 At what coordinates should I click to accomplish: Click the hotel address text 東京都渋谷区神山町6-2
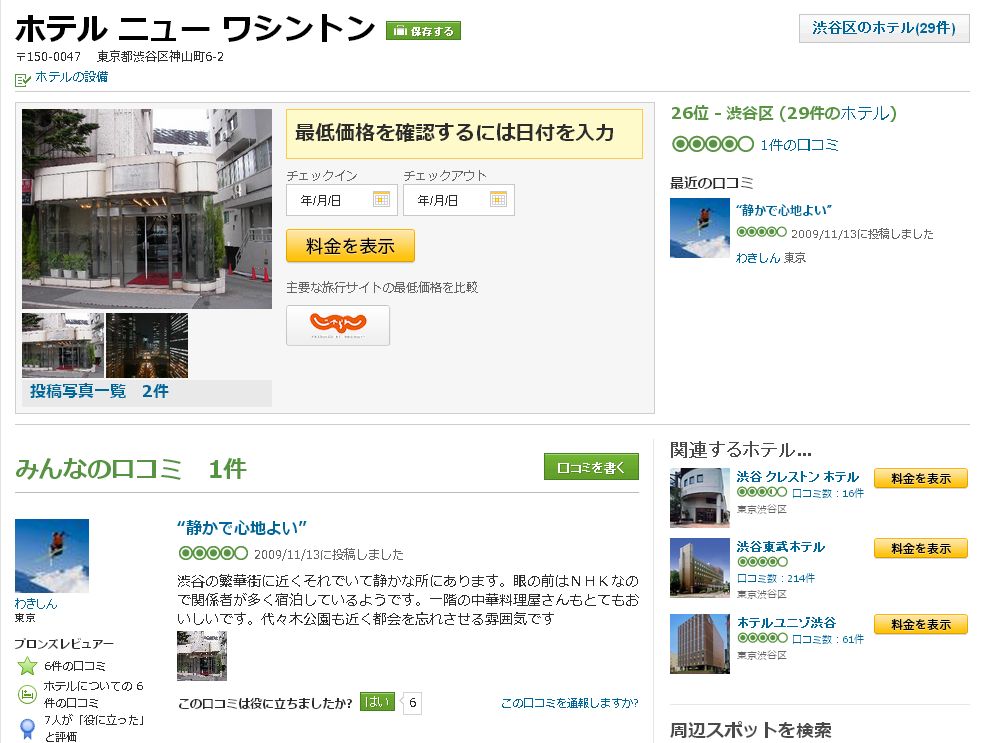[x=160, y=57]
